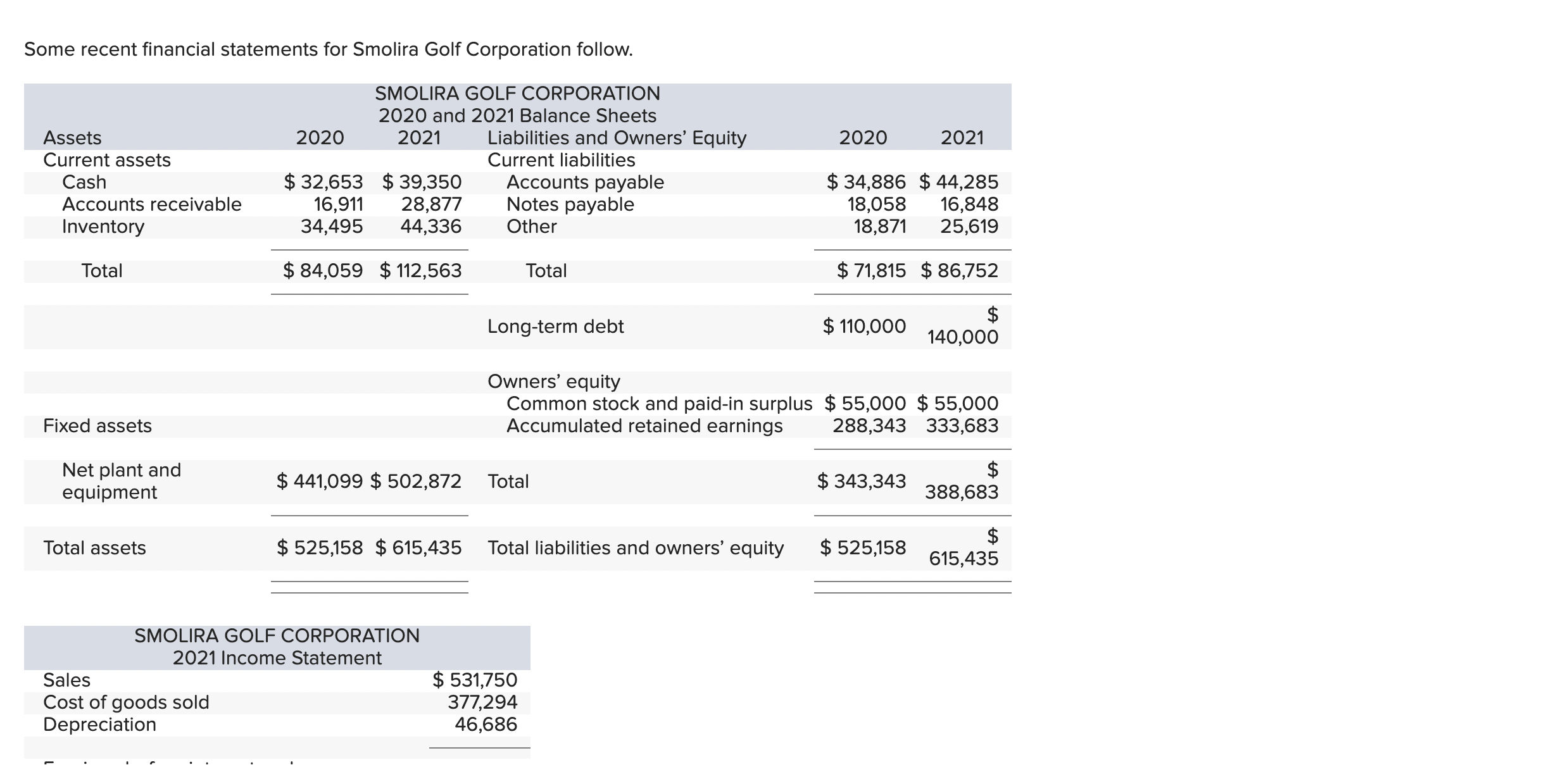Select the Inventory row label

tap(103, 227)
